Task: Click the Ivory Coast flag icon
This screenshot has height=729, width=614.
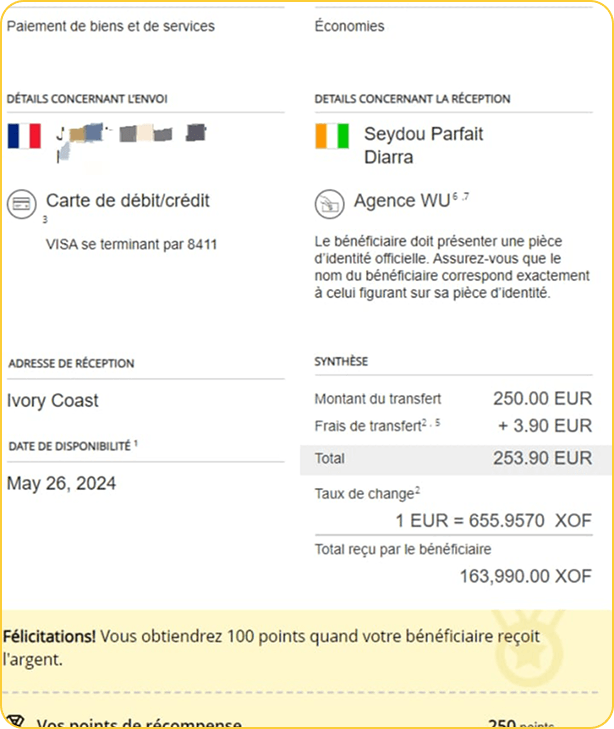Action: pyautogui.click(x=332, y=136)
